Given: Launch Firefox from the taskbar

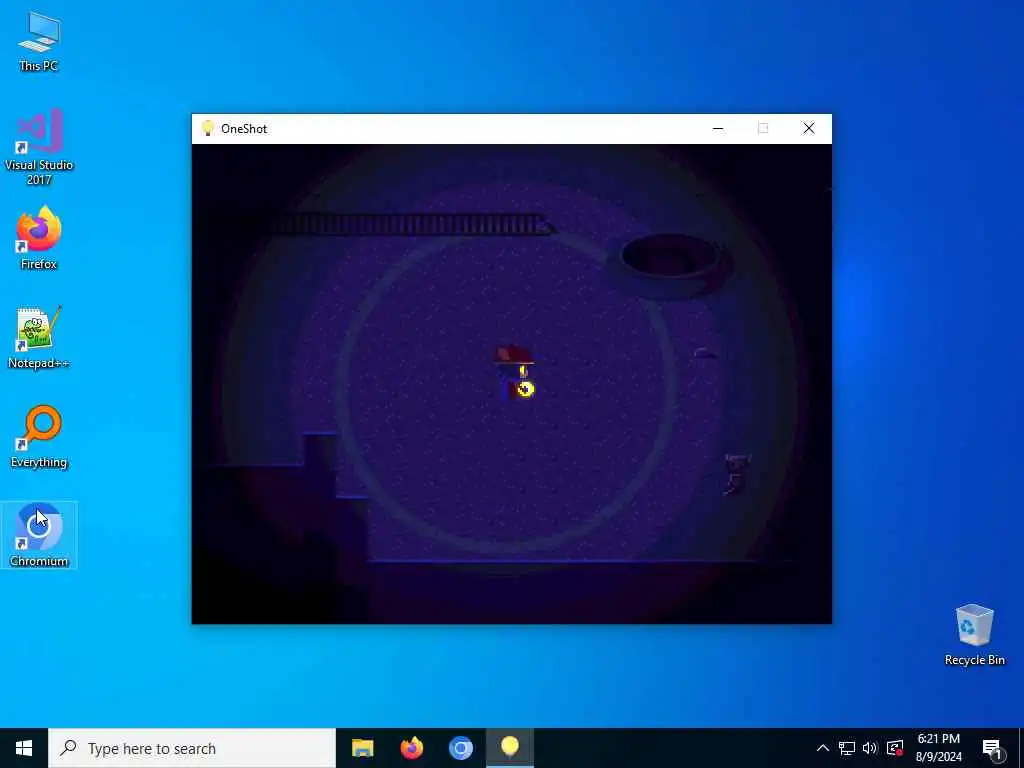Looking at the screenshot, I should pyautogui.click(x=411, y=748).
